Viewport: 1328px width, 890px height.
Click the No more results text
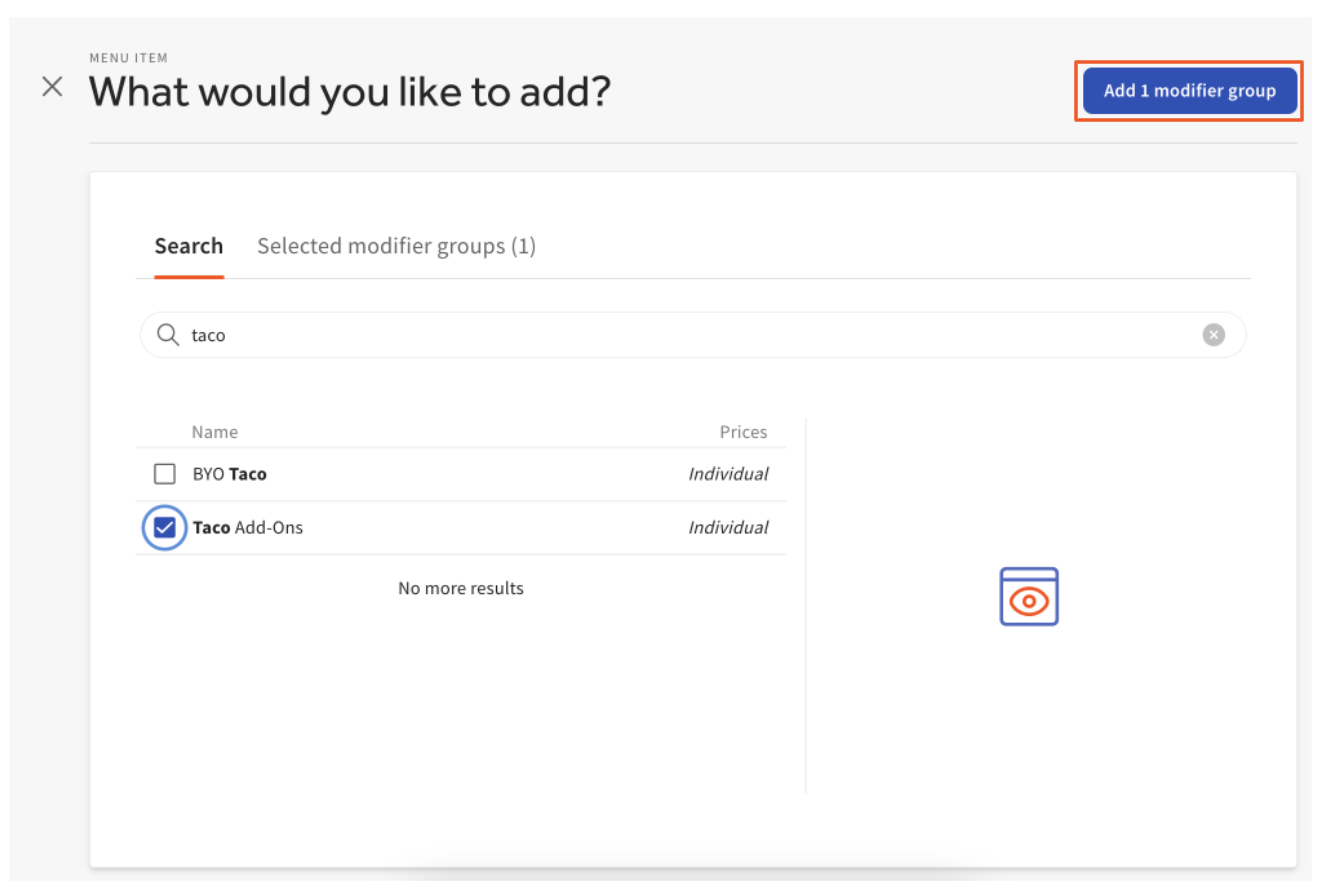[461, 588]
